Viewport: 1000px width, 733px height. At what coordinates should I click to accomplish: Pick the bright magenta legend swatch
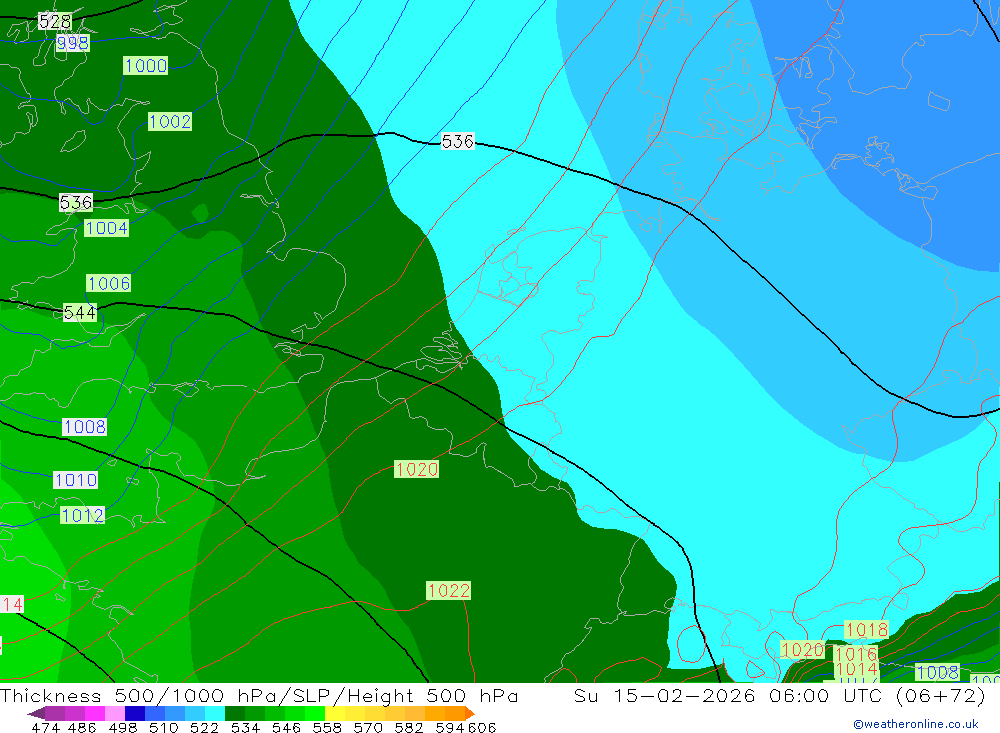coord(94,713)
